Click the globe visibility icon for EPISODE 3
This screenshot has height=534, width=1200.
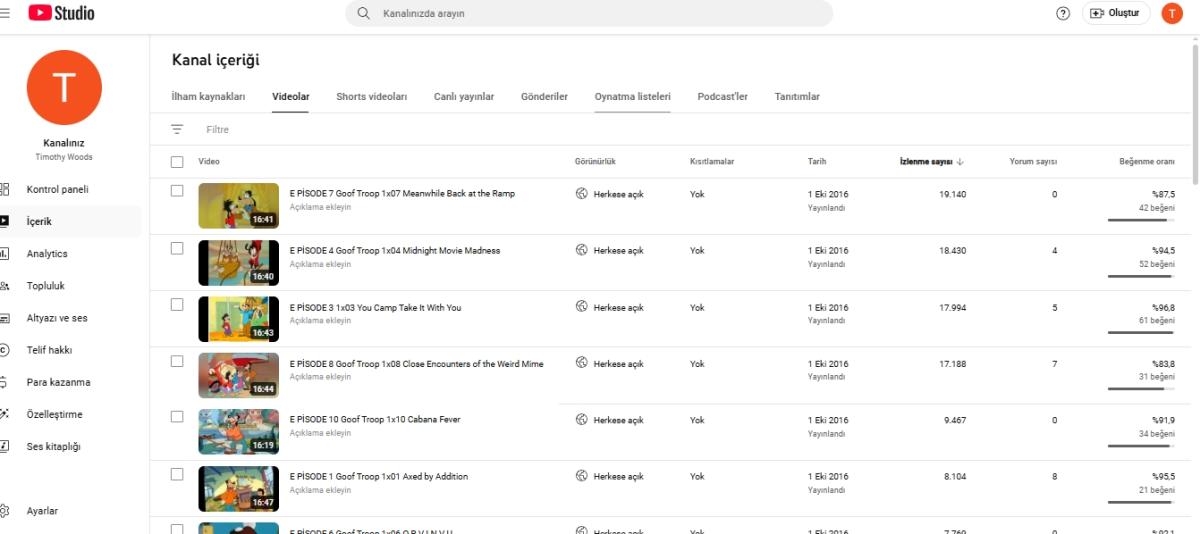click(x=581, y=307)
